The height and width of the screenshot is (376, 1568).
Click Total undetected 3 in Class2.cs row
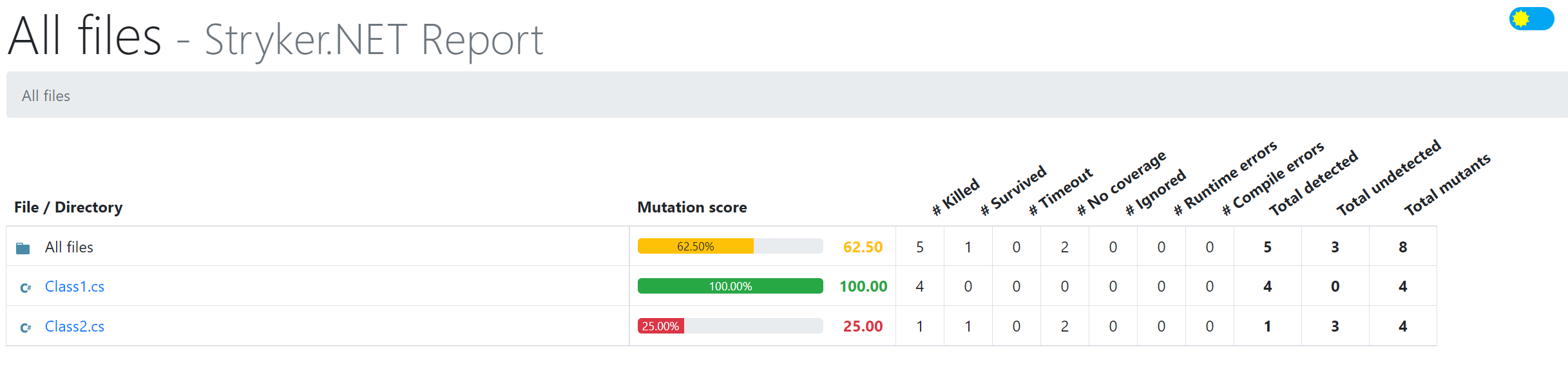coord(1335,326)
